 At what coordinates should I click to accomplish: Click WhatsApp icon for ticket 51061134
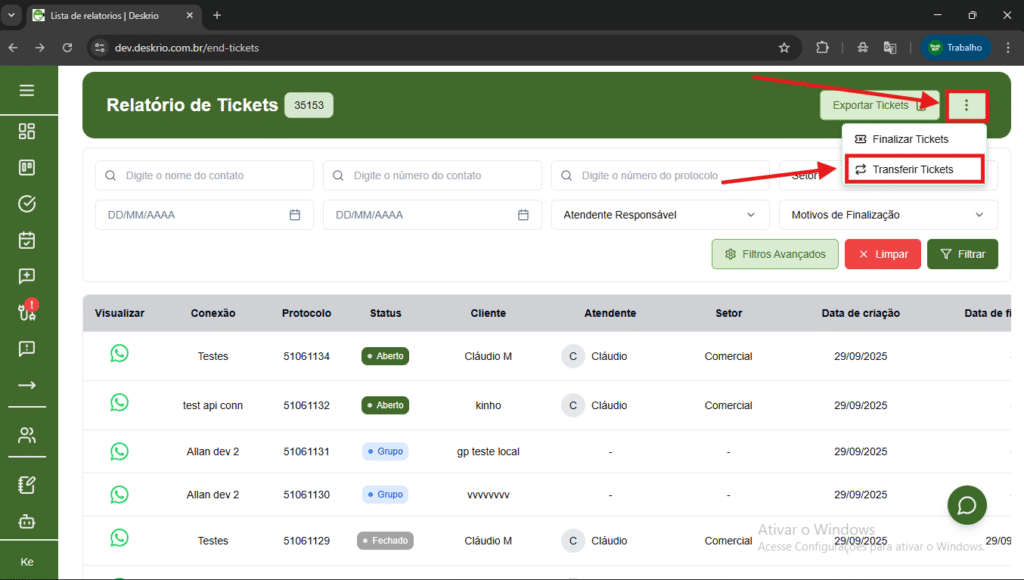[119, 353]
